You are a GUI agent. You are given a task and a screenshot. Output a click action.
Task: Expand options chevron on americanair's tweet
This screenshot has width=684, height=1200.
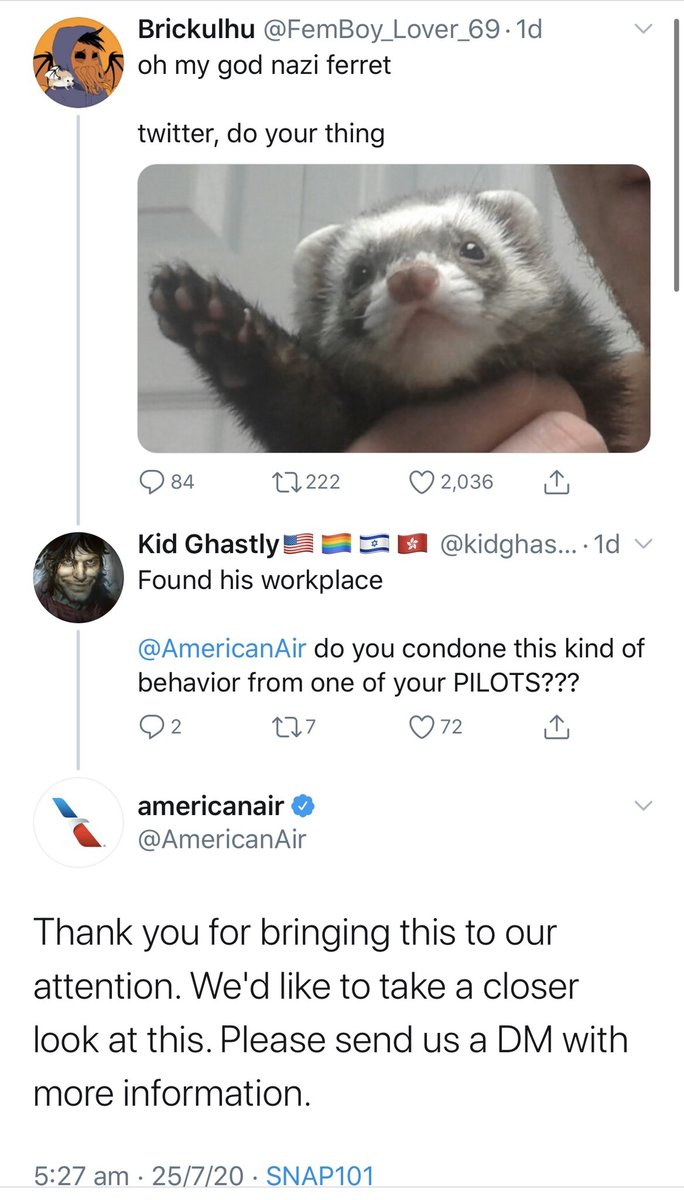coord(643,806)
